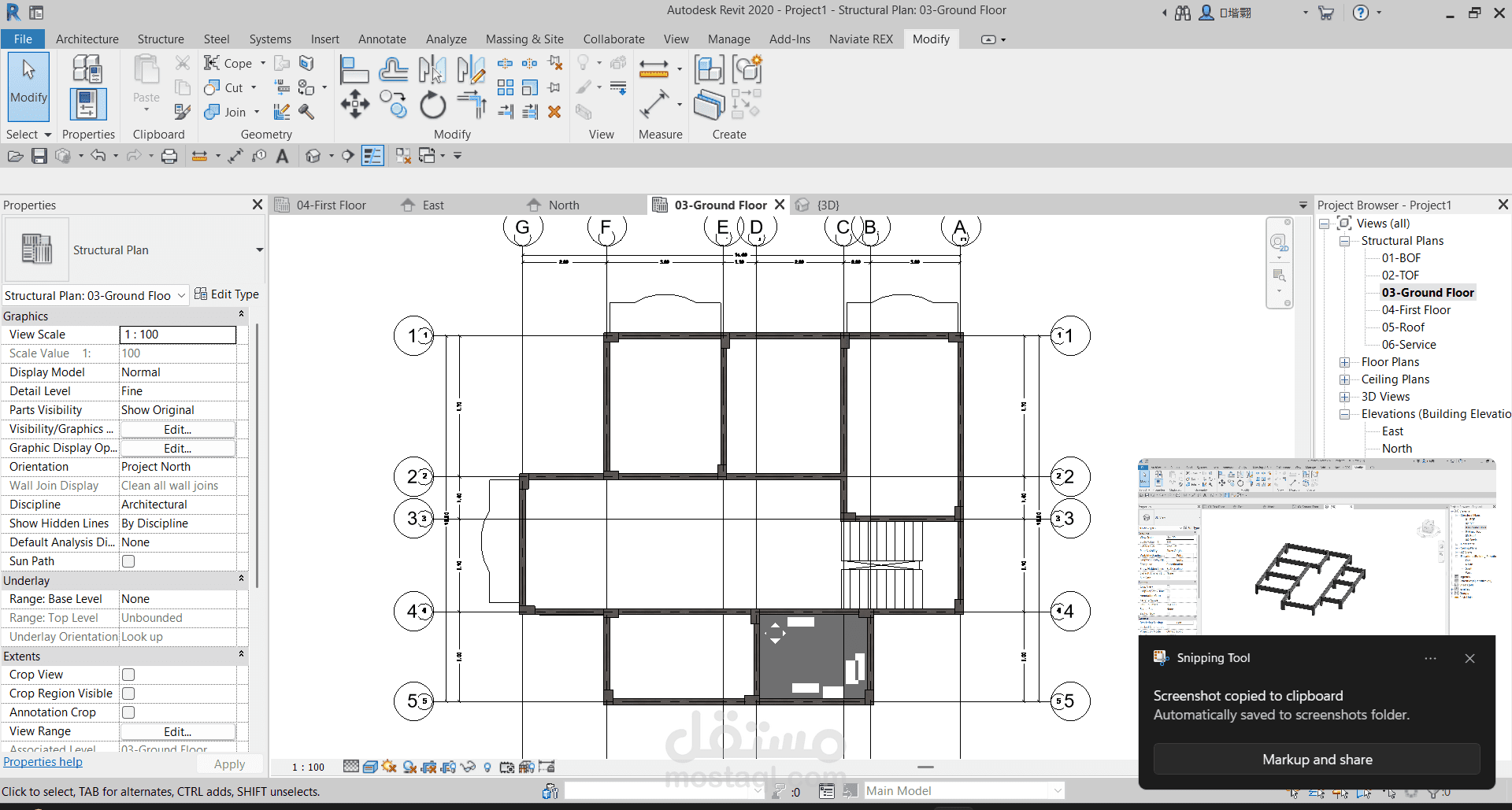This screenshot has width=1512, height=810.
Task: Toggle the Annotation Crop checkbox
Action: [x=128, y=712]
